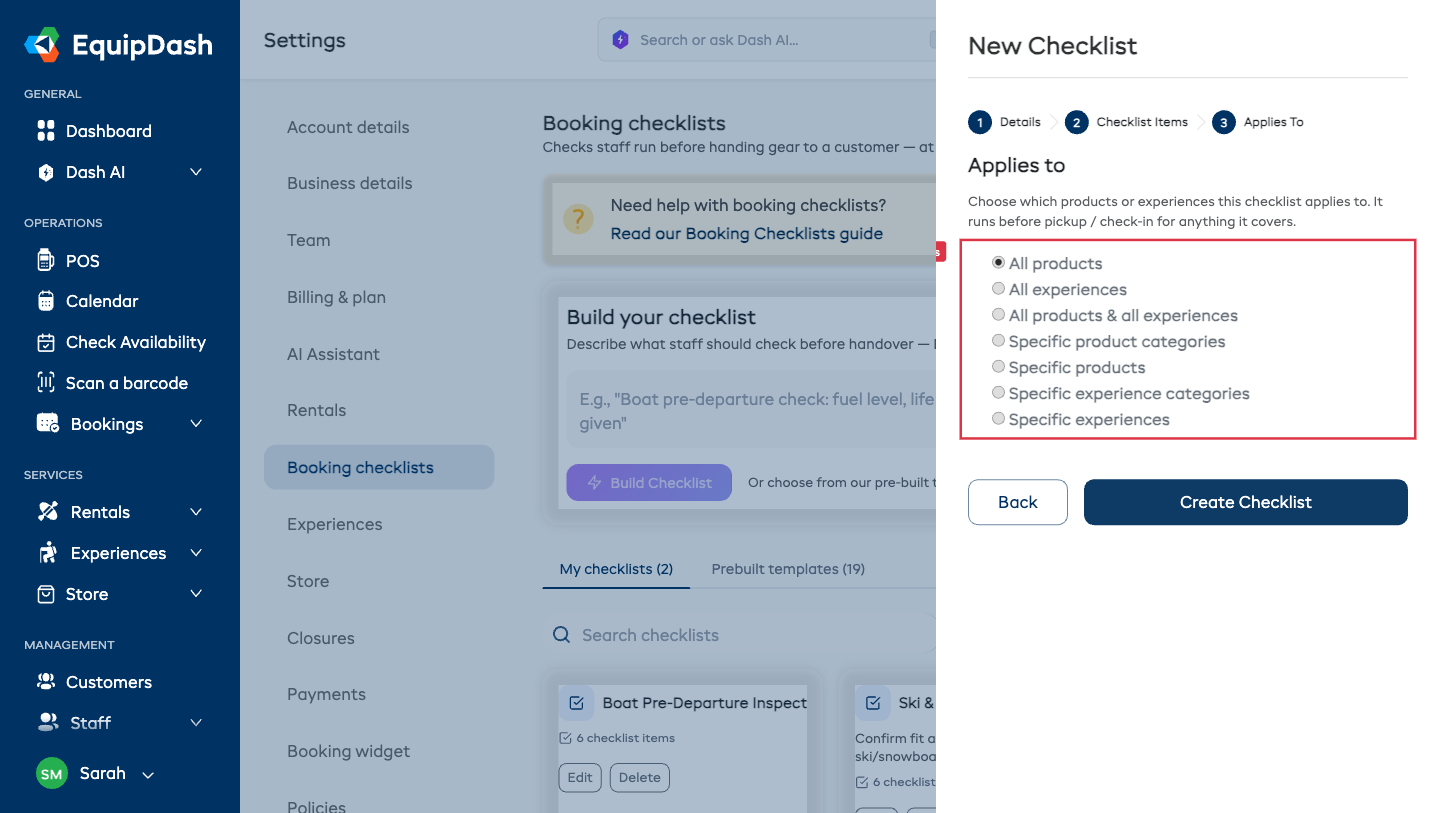Click the Ski checklist card icon
Screen dimensions: 1440x813
[872, 703]
